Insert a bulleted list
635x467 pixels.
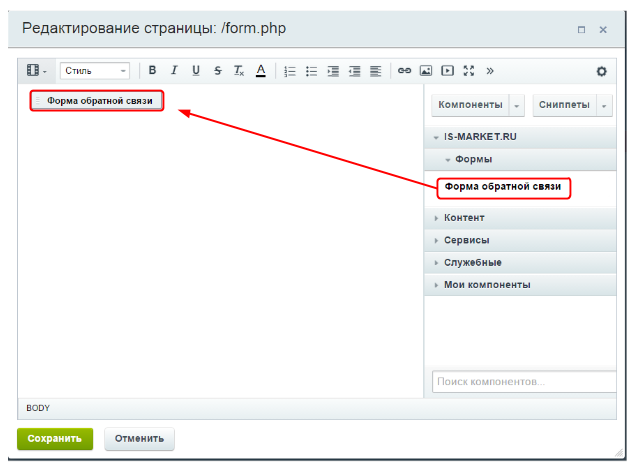pyautogui.click(x=311, y=71)
